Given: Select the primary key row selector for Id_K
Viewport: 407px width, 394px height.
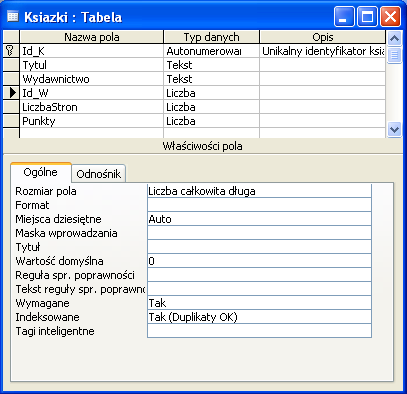Looking at the screenshot, I should point(11,51).
